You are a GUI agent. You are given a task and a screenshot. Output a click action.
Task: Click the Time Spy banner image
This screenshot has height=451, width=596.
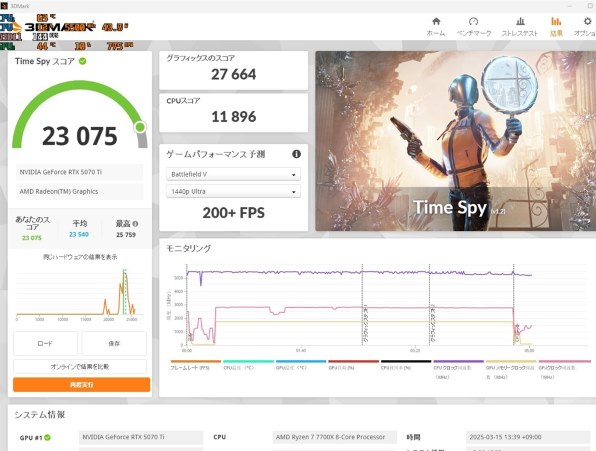[456, 141]
